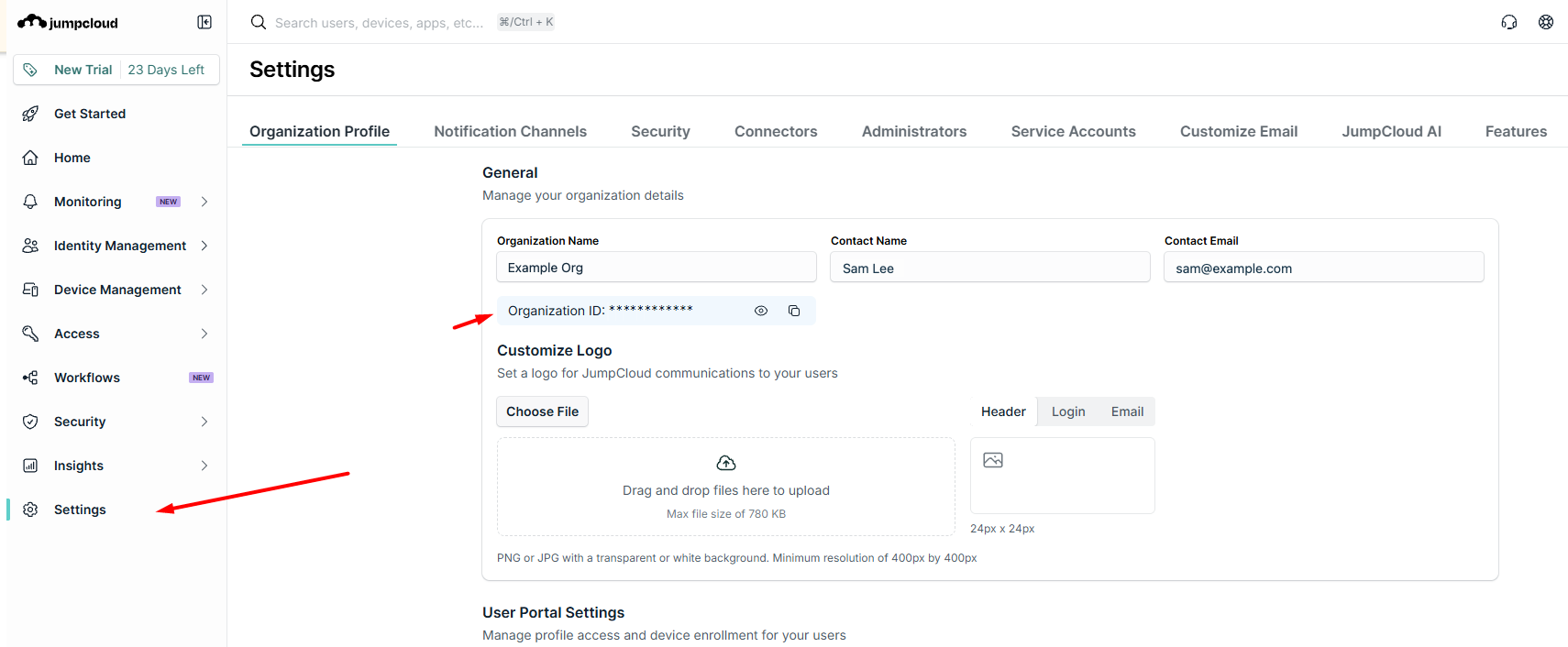
Task: Click the Ctrl + K shortcut badge
Action: [526, 22]
